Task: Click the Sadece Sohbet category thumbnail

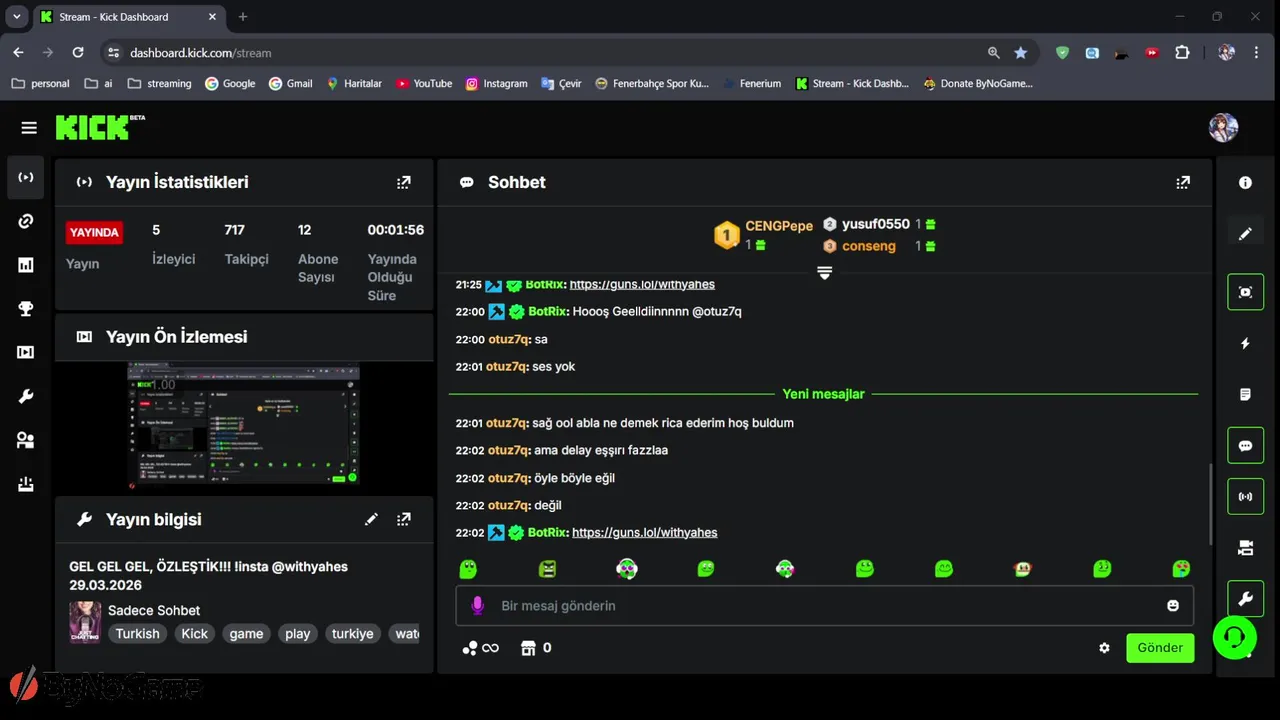Action: click(84, 622)
